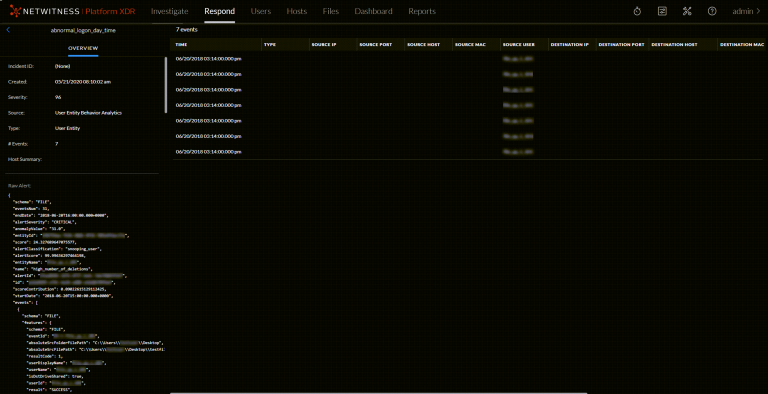Click the overview panel vertical scrollbar

[166, 85]
